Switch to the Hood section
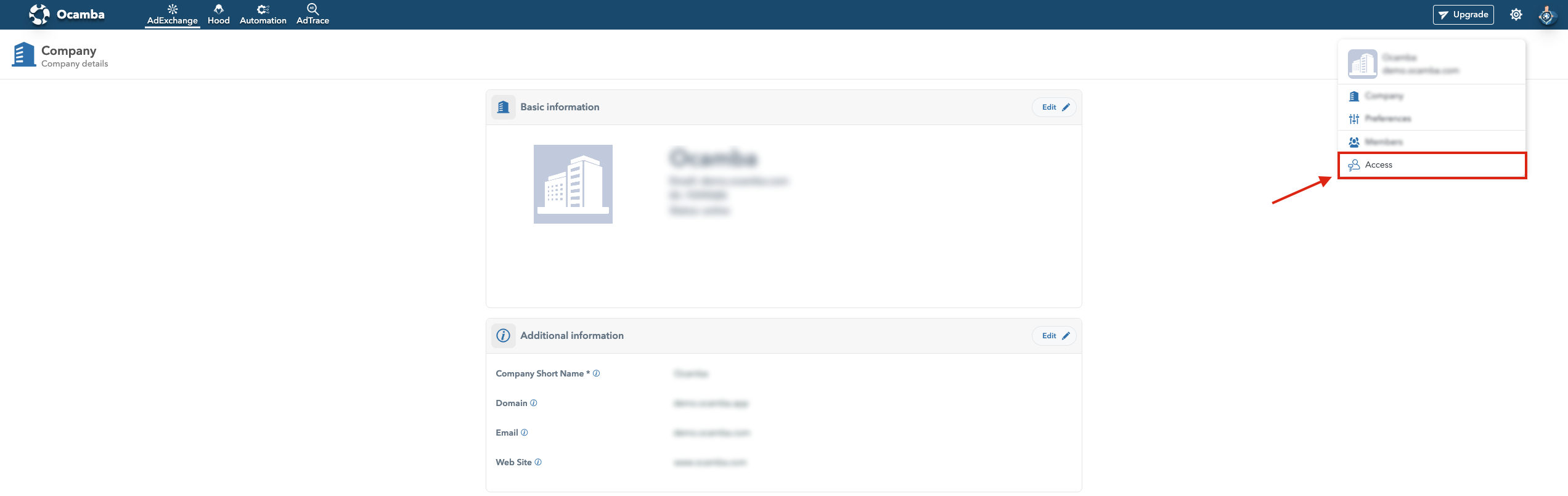This screenshot has height=496, width=1568. click(218, 14)
